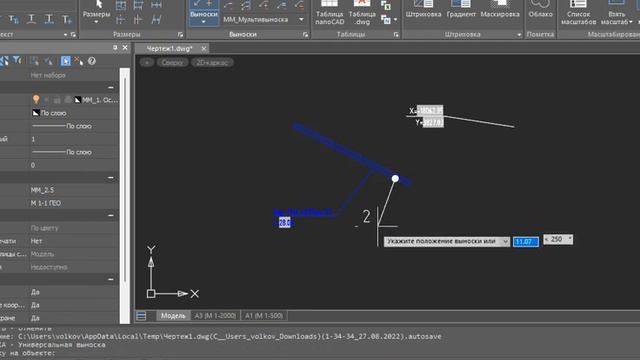640x360 pixels.
Task: Open Список масштабов scale list
Action: pos(578,13)
